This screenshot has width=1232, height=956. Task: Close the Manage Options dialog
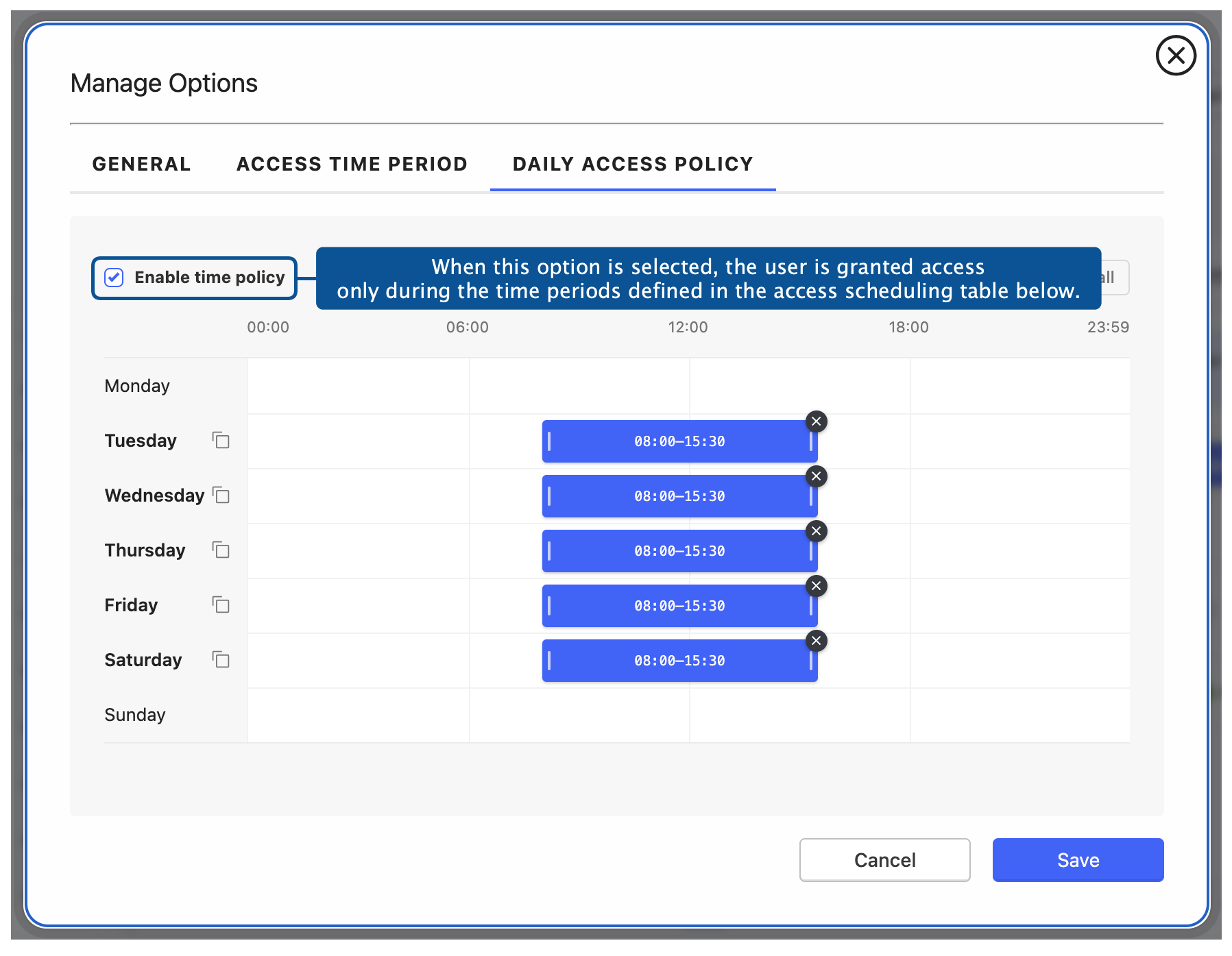pyautogui.click(x=1176, y=56)
